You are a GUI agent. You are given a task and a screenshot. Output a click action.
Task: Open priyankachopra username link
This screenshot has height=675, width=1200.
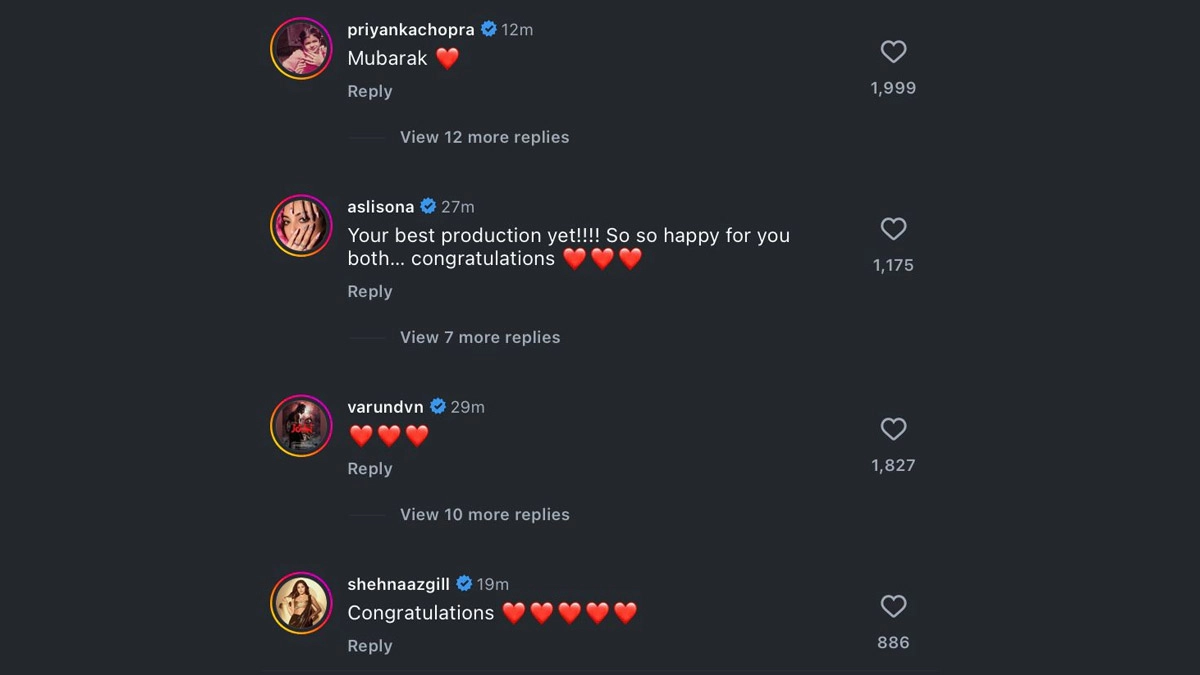410,30
